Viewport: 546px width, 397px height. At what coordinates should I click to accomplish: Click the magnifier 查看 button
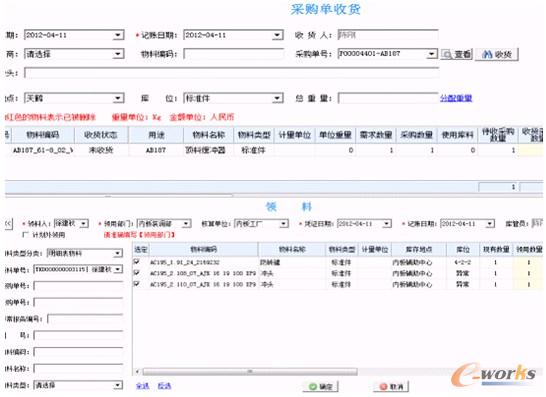(457, 54)
